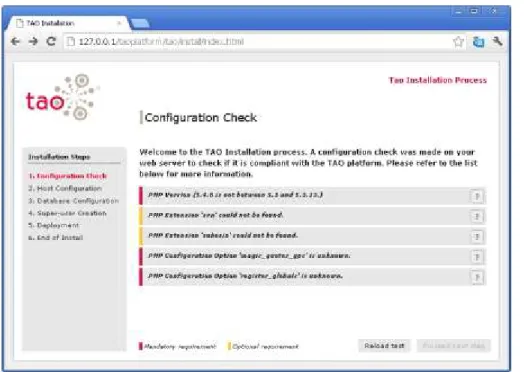Click the disabled proceed to next step button

pyautogui.click(x=453, y=346)
